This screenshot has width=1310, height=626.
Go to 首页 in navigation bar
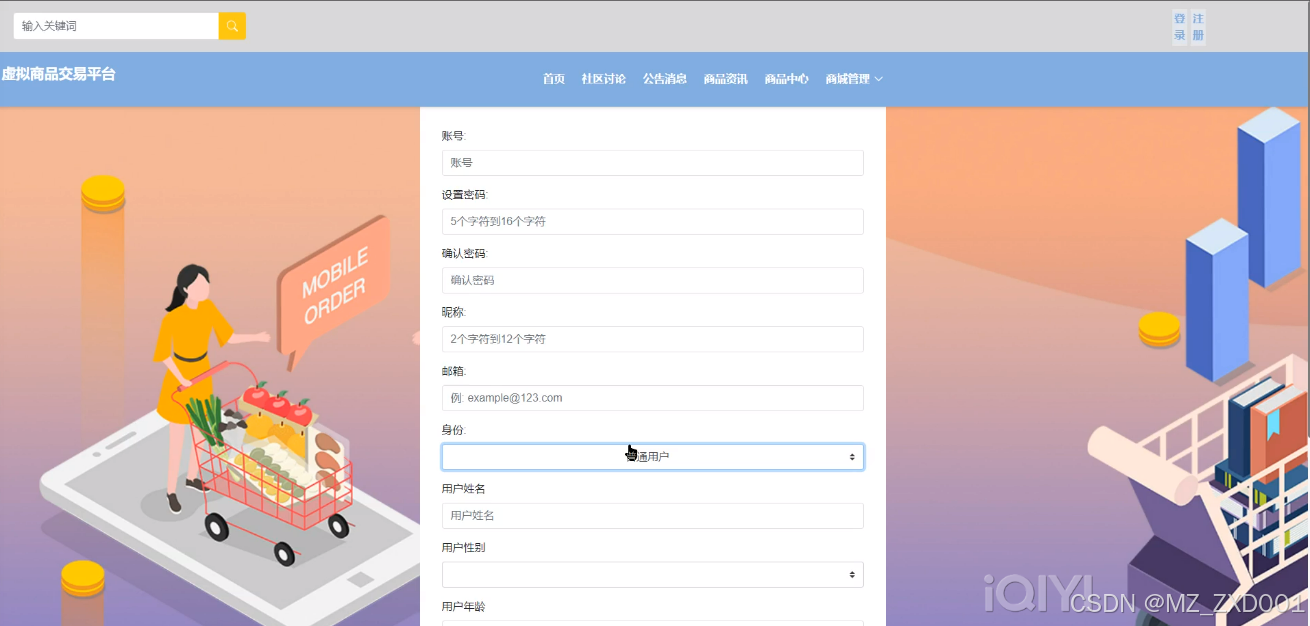click(554, 79)
